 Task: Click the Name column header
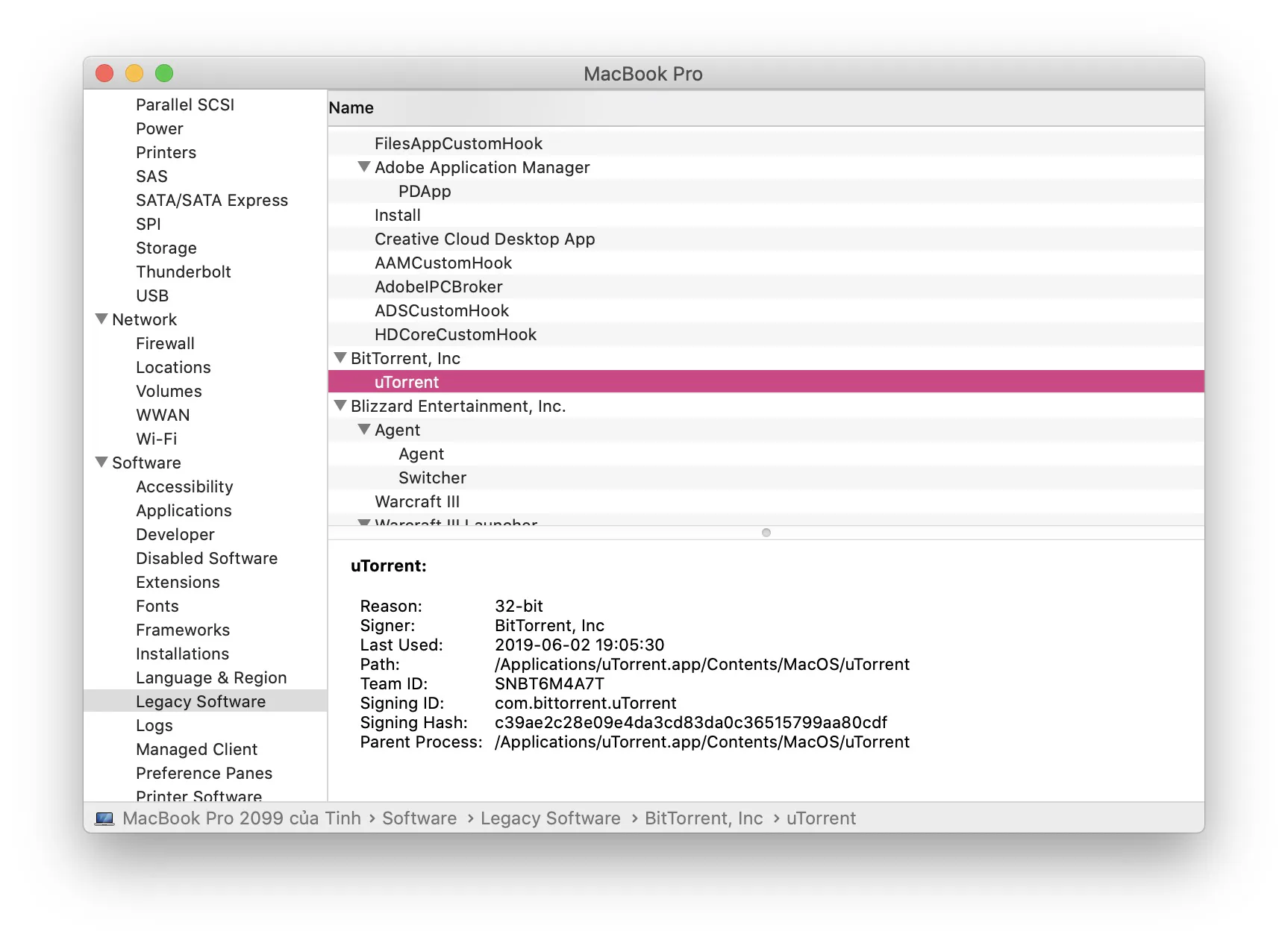tap(766, 108)
